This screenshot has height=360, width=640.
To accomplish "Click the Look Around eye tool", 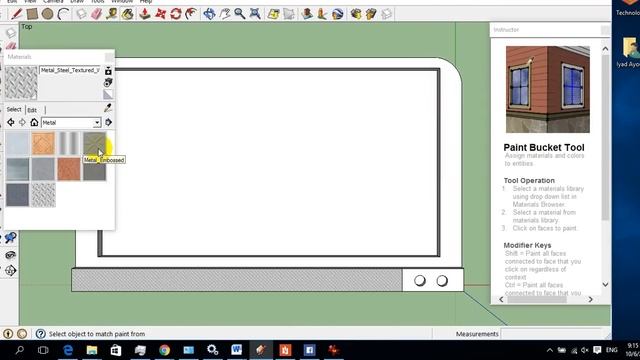I will [10, 255].
